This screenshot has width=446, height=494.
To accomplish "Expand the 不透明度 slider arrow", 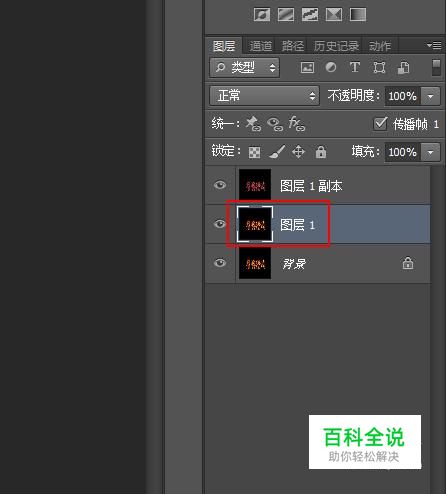I will click(x=431, y=96).
